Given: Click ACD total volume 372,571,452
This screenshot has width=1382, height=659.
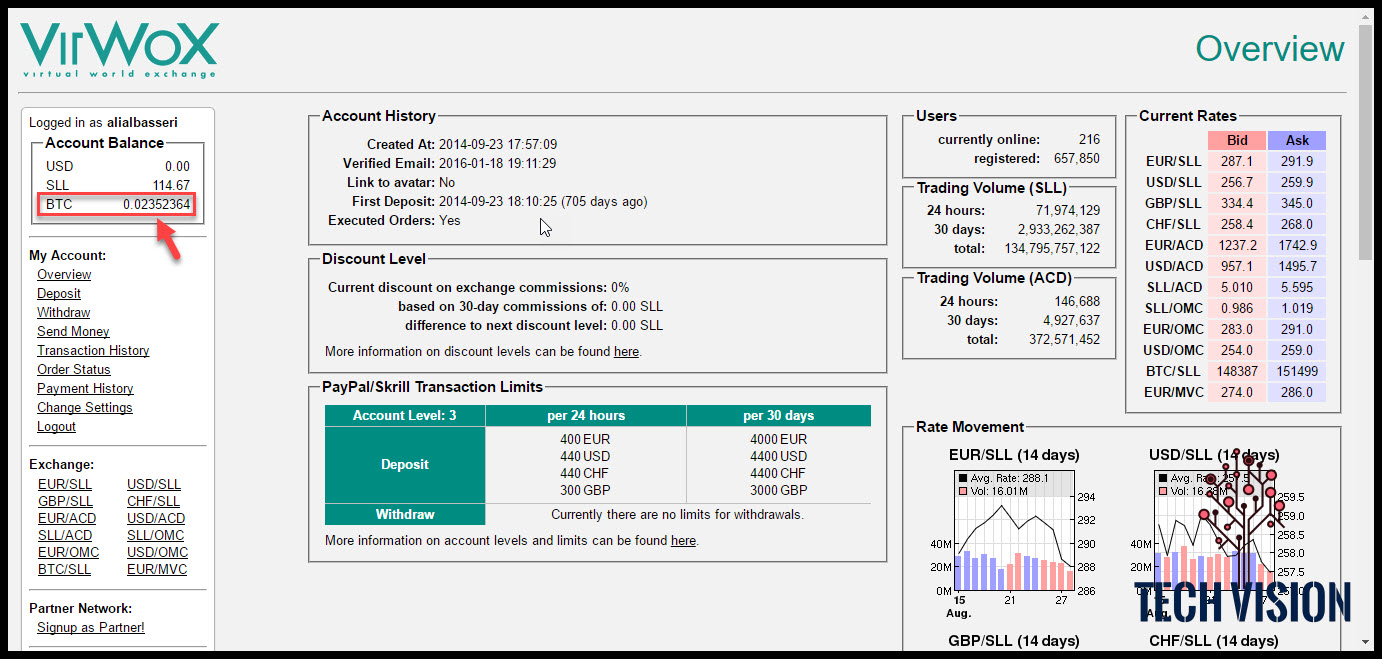Looking at the screenshot, I should (1064, 339).
